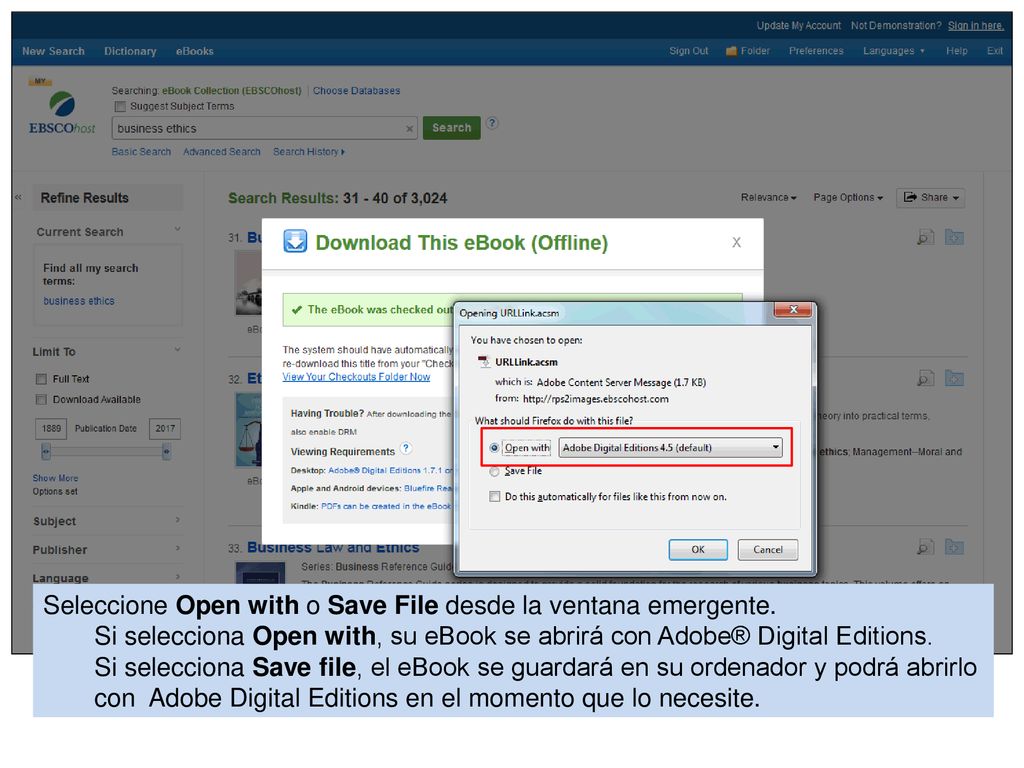1024x768 pixels.
Task: Add result 31 to folder
Action: coord(954,237)
